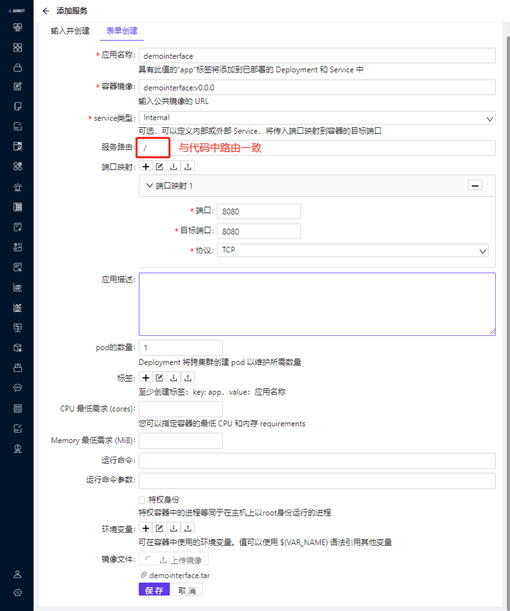
Task: Click the 应用描述 text area
Action: click(317, 304)
